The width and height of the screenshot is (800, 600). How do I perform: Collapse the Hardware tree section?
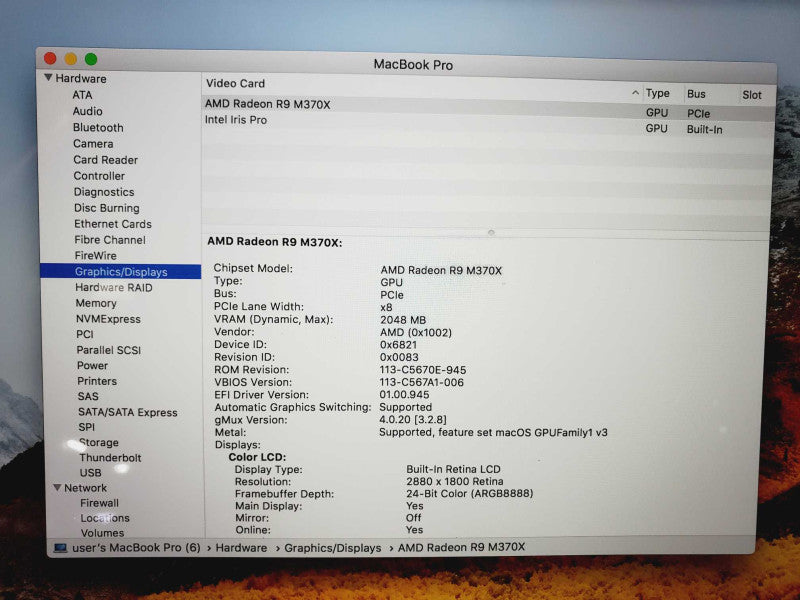[48, 78]
